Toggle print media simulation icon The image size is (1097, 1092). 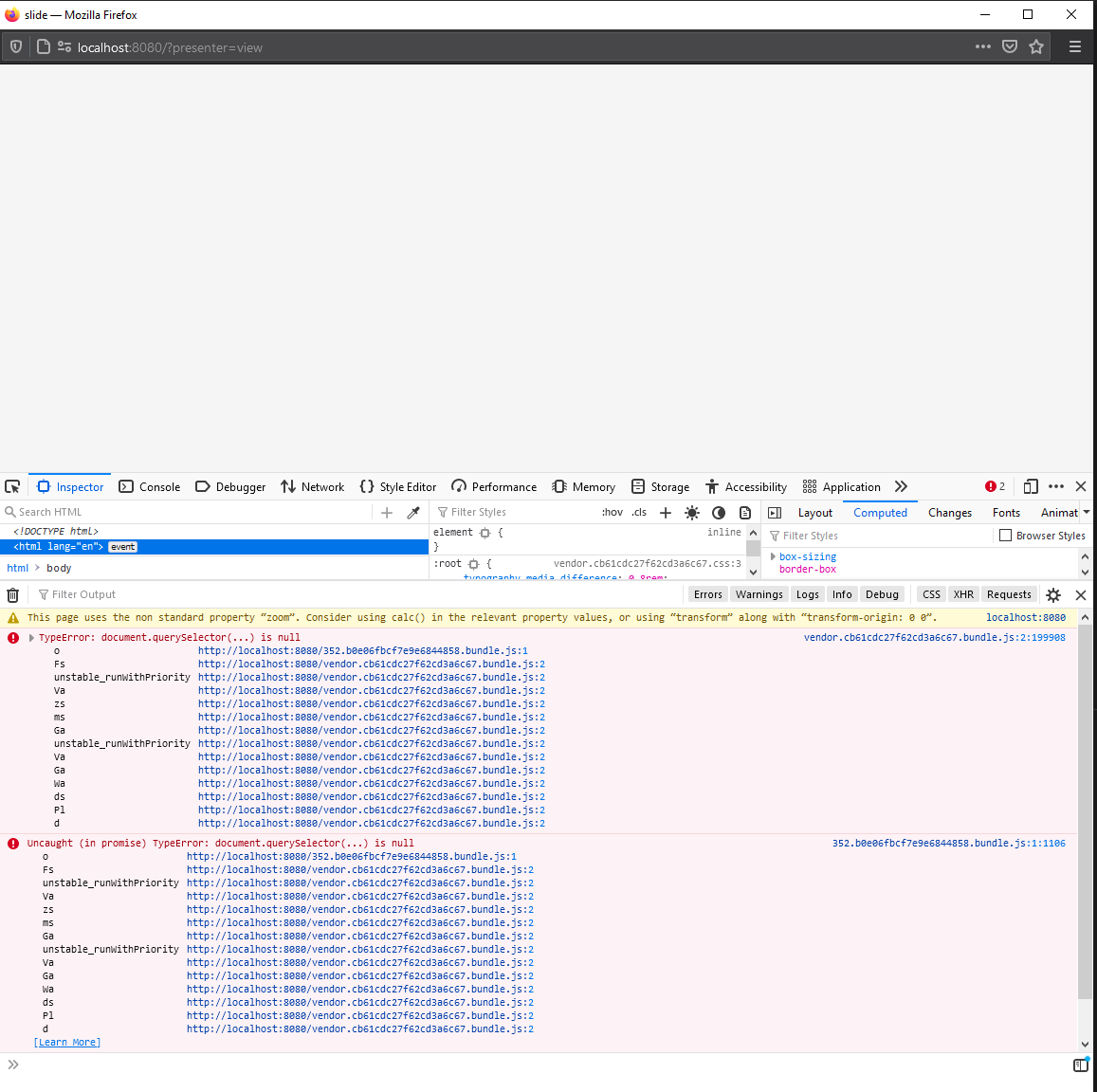744,512
